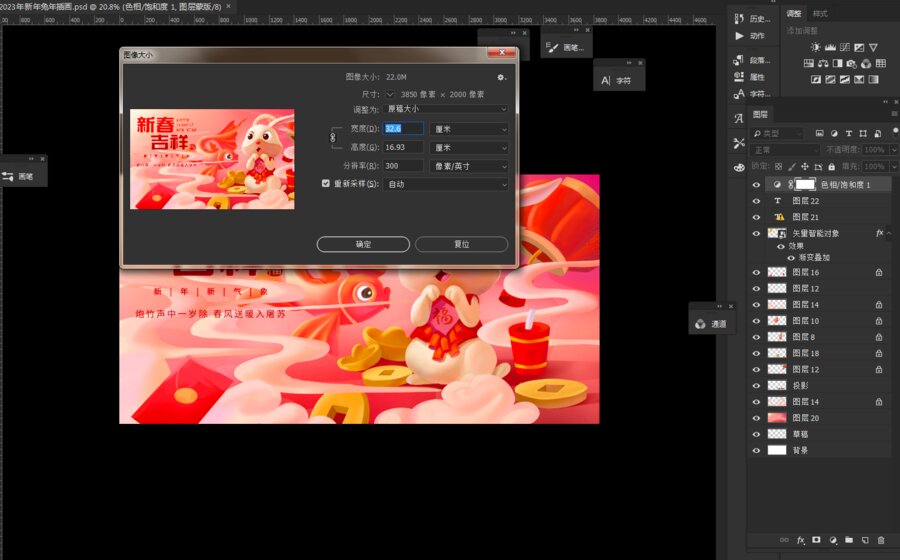
Task: Open the 通道 collapsed panel
Action: coord(711,324)
